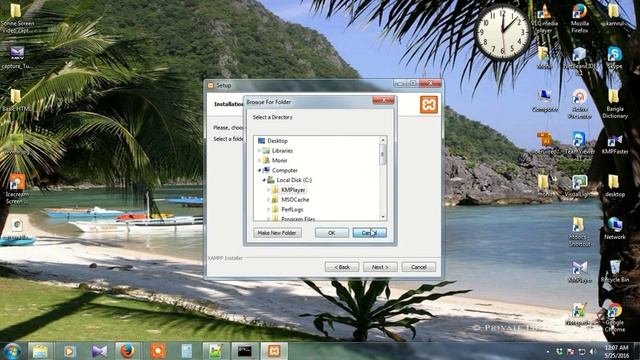
Task: Click folder tree scrollbar up arrow
Action: click(x=383, y=140)
